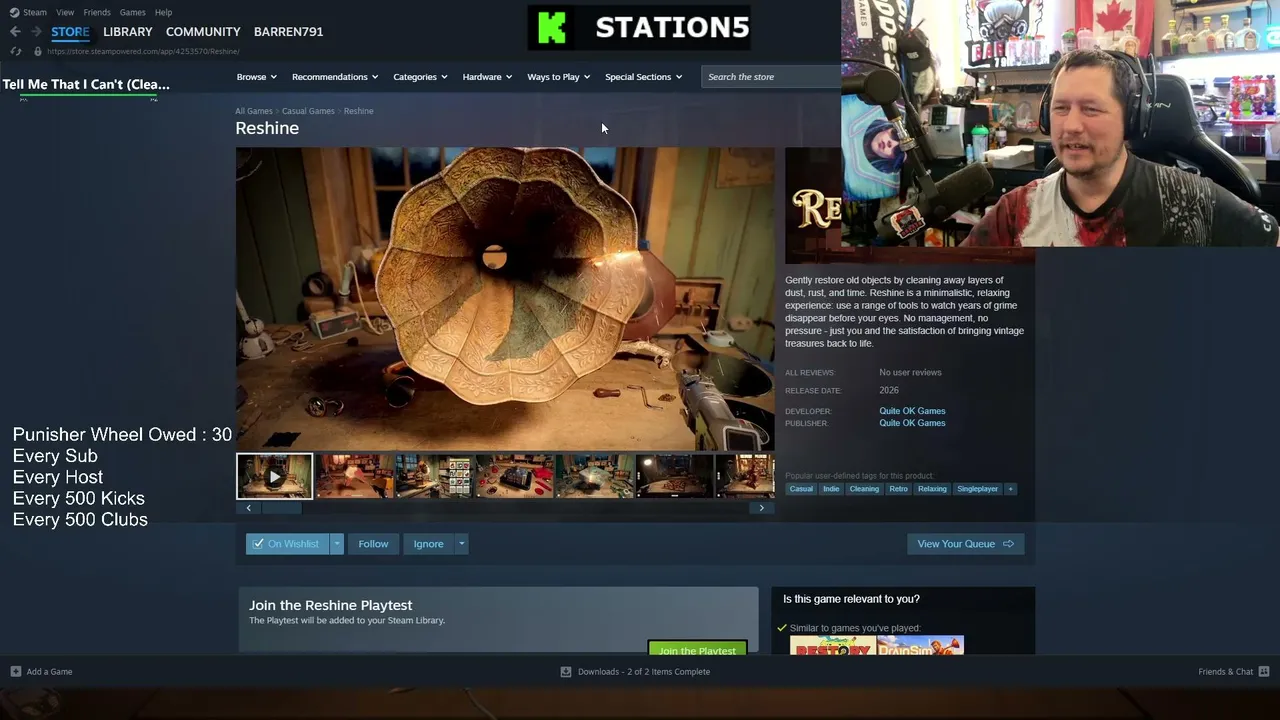Click the plus icon to add a tag

(x=1010, y=489)
